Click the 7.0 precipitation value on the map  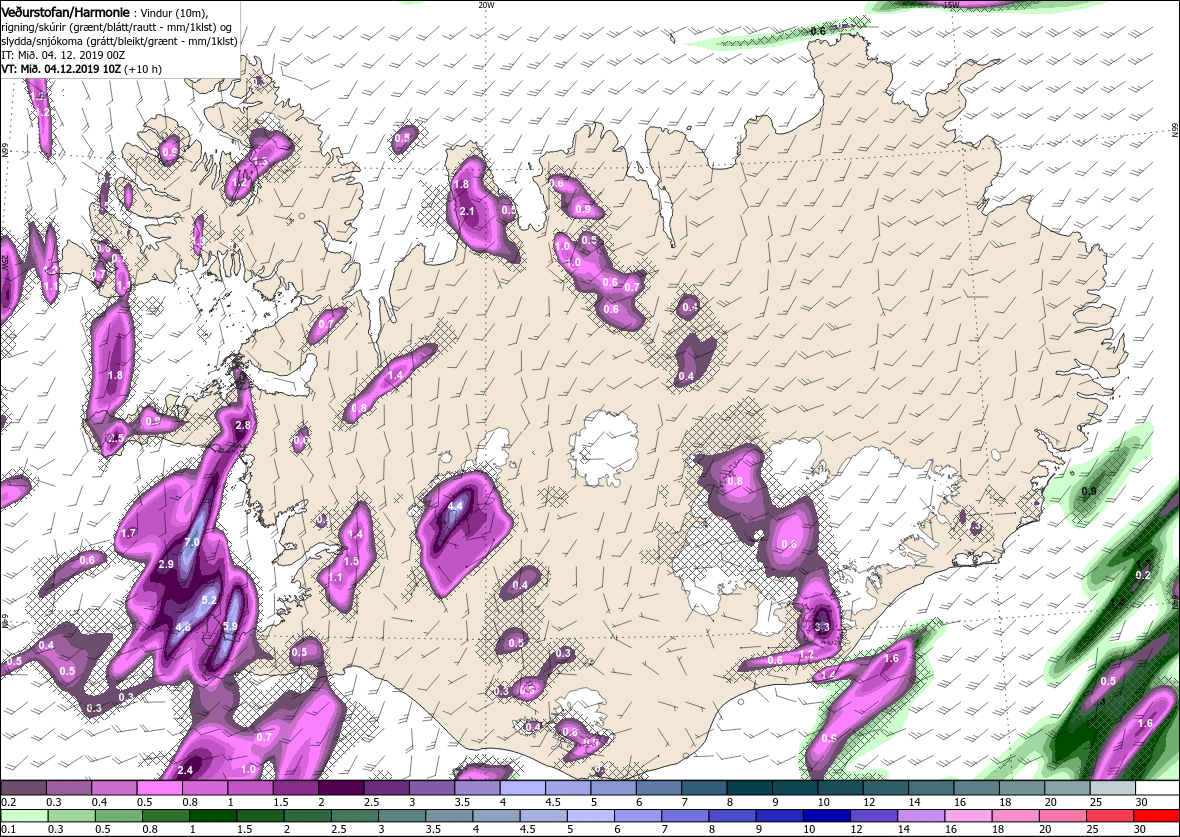click(x=191, y=542)
